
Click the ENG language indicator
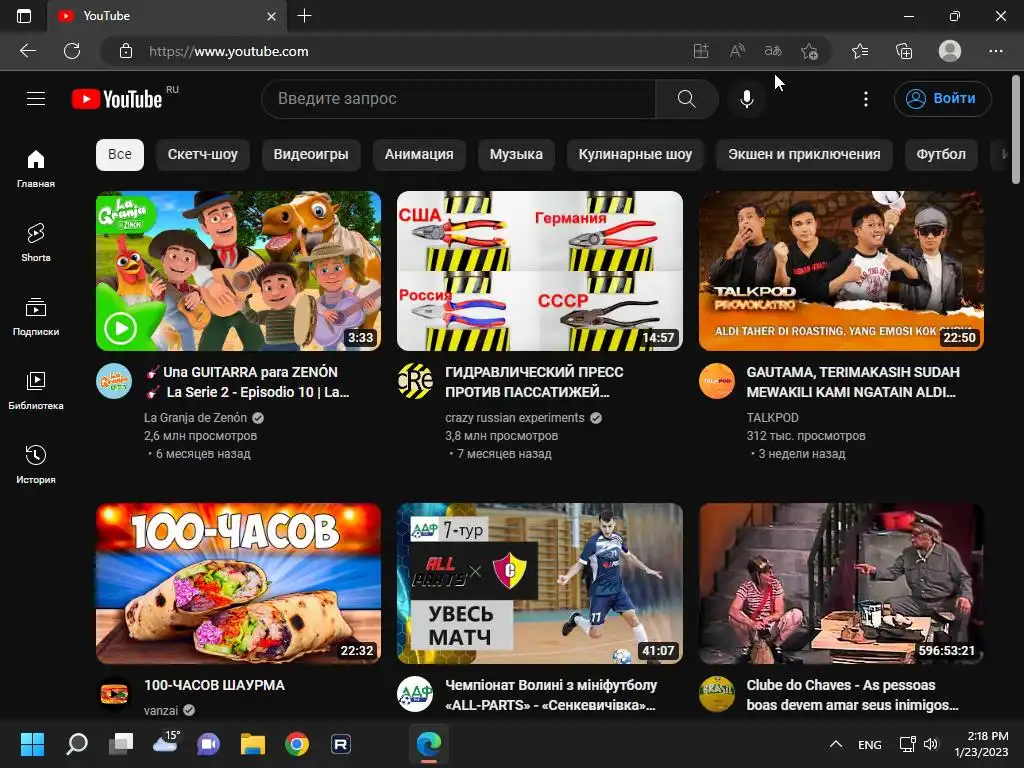point(869,744)
